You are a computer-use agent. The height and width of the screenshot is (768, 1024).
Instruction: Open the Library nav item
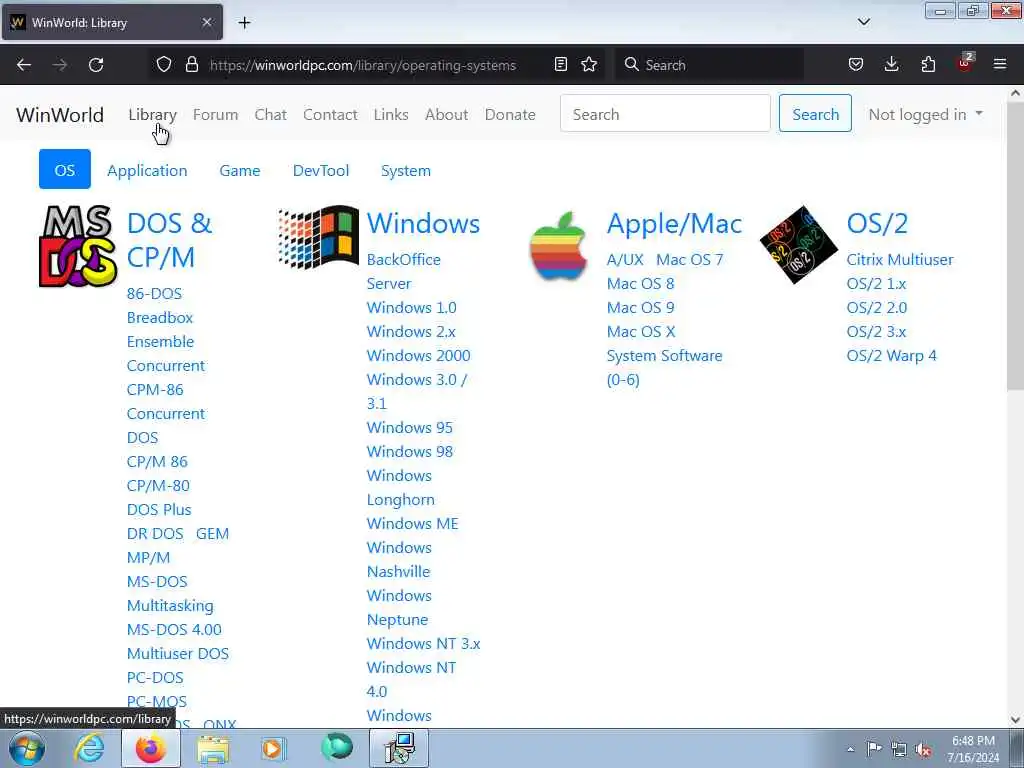152,114
